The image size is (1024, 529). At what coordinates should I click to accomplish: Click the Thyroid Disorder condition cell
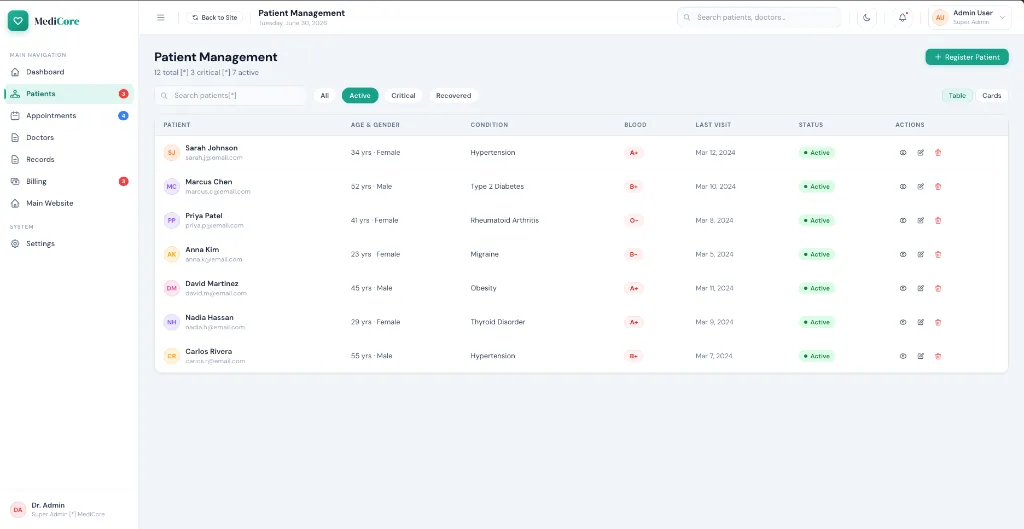point(498,323)
